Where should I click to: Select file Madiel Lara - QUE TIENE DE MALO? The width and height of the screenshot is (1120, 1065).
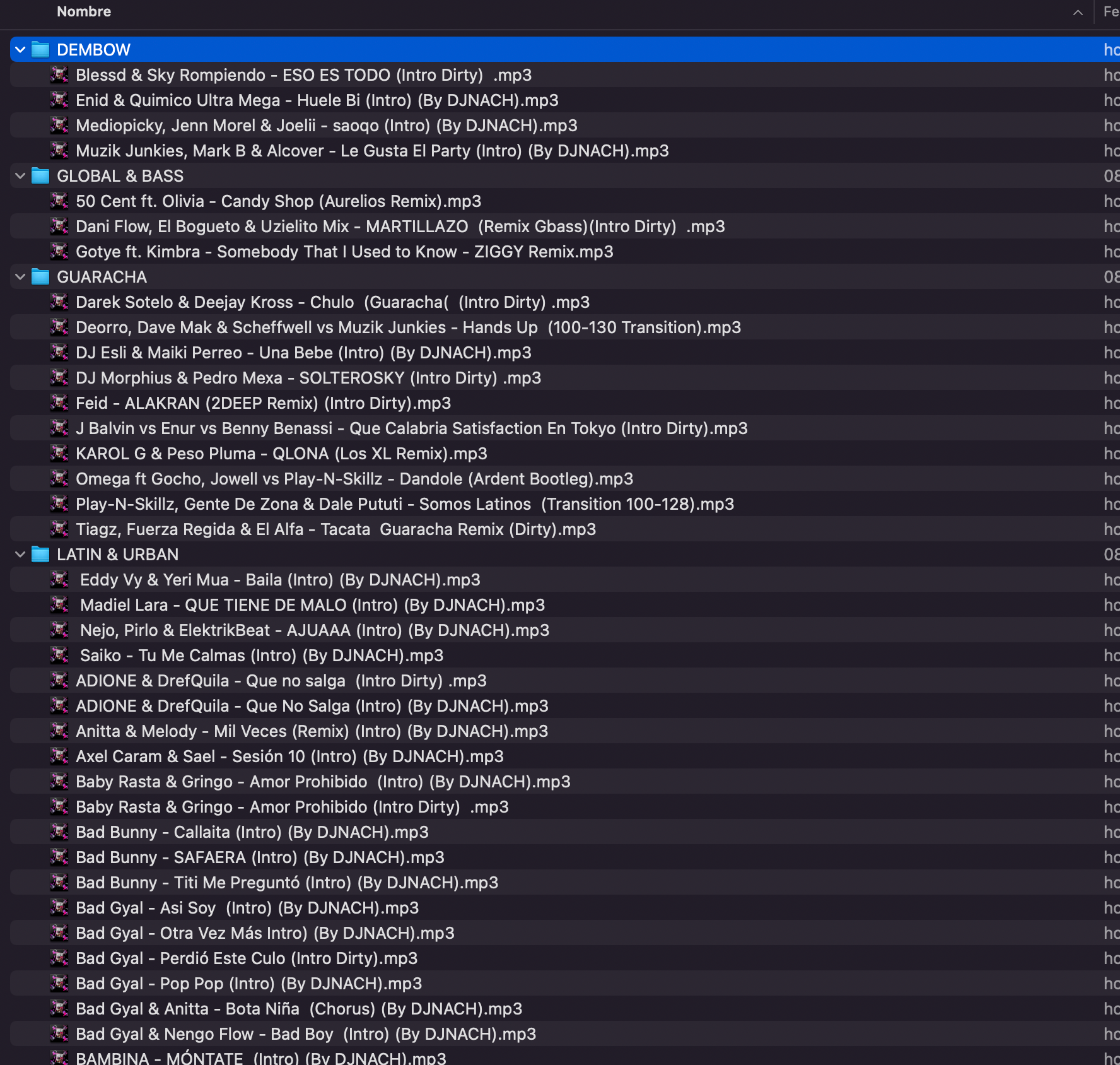312,605
